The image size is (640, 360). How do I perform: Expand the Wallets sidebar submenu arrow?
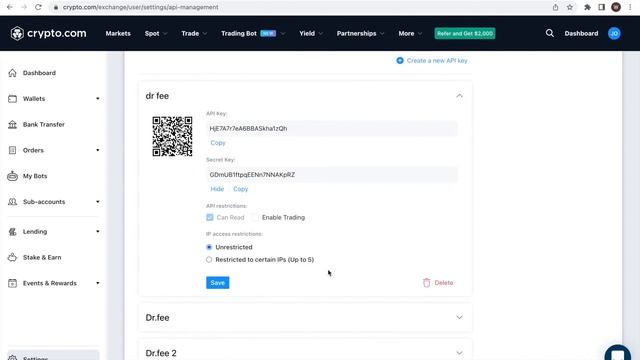(x=98, y=98)
